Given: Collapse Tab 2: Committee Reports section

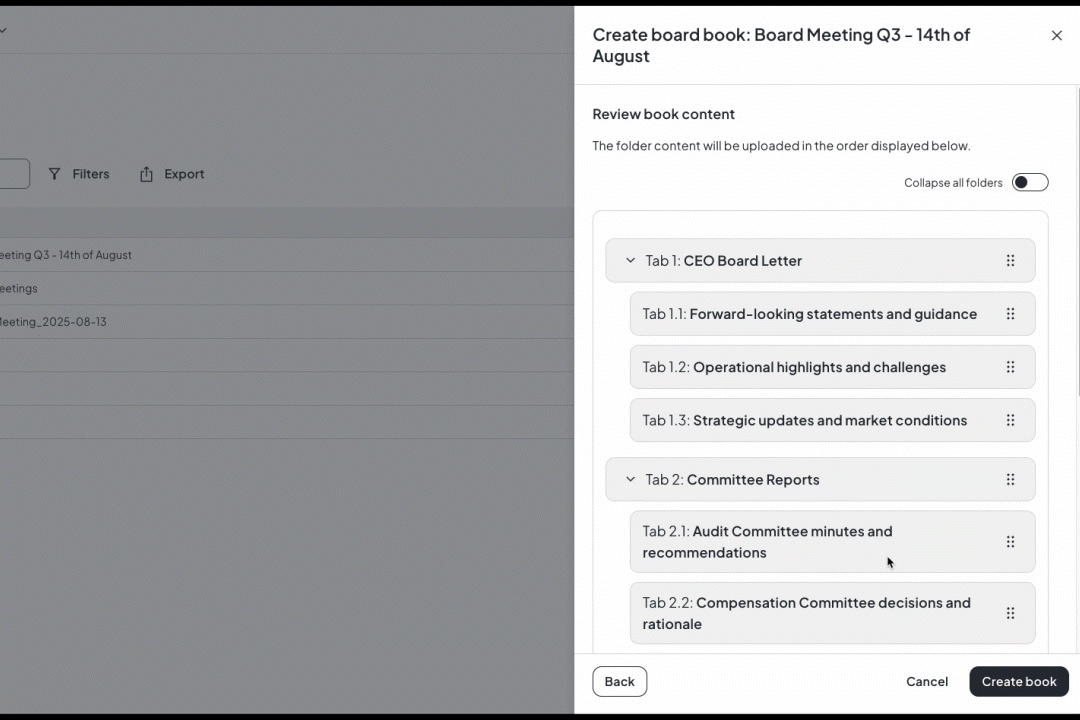Looking at the screenshot, I should (x=630, y=479).
